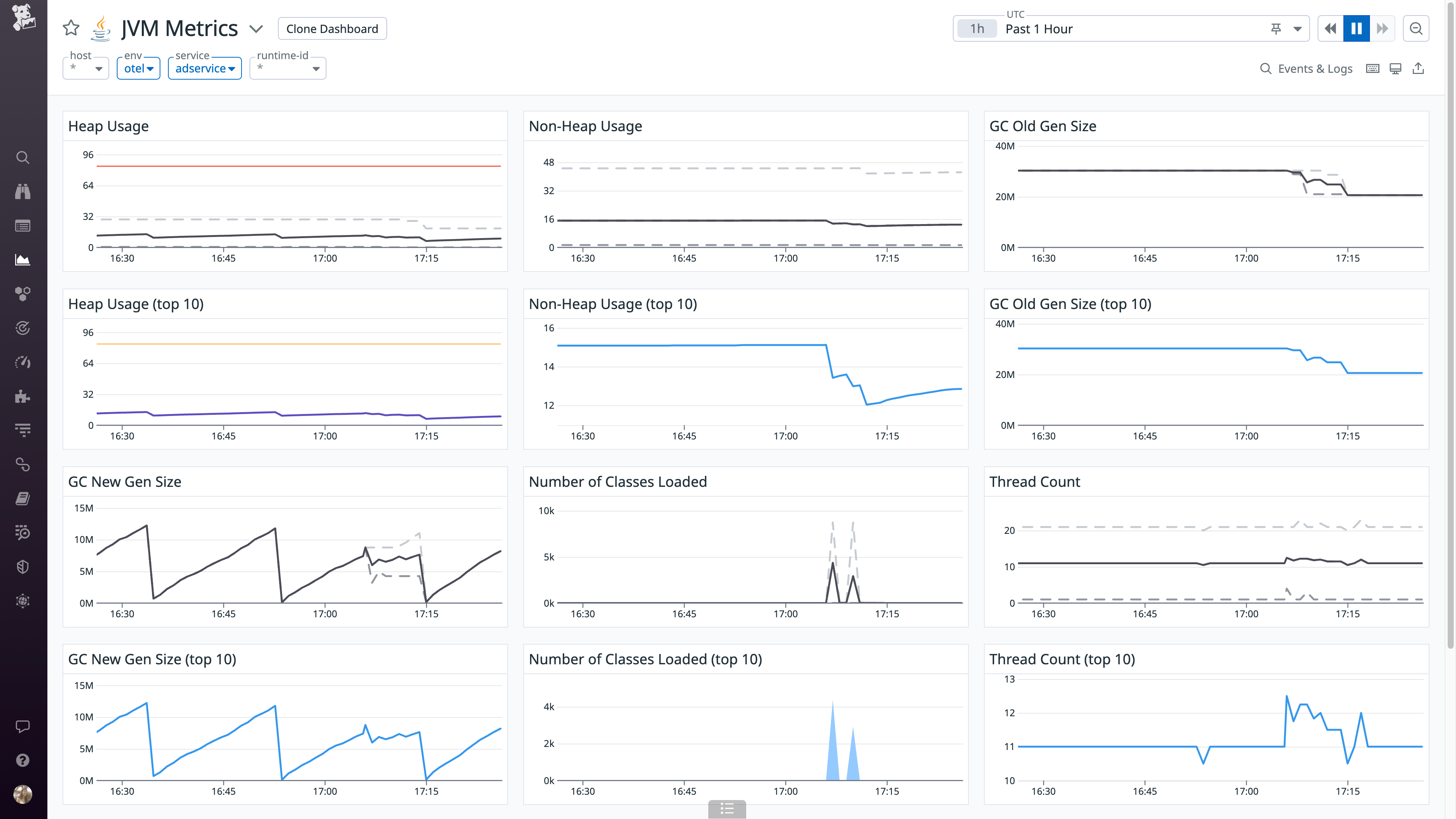Open Logs using the book icon
This screenshot has height=819, width=1456.
point(23,498)
